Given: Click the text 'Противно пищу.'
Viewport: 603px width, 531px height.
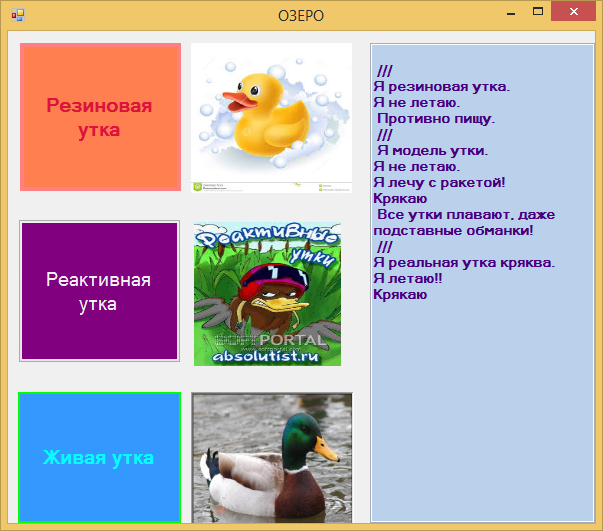Looking at the screenshot, I should (436, 119).
